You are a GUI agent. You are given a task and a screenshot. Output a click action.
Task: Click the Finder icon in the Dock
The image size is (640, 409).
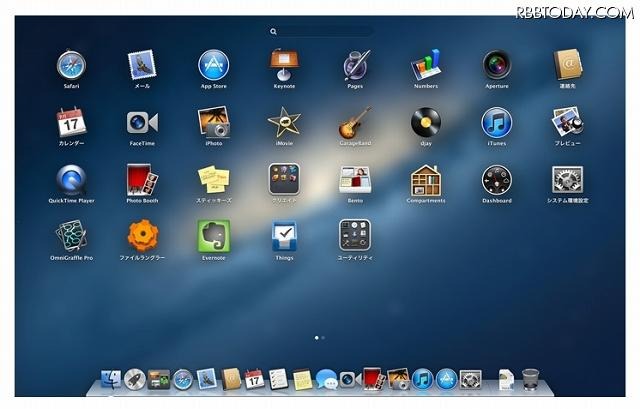[109, 379]
